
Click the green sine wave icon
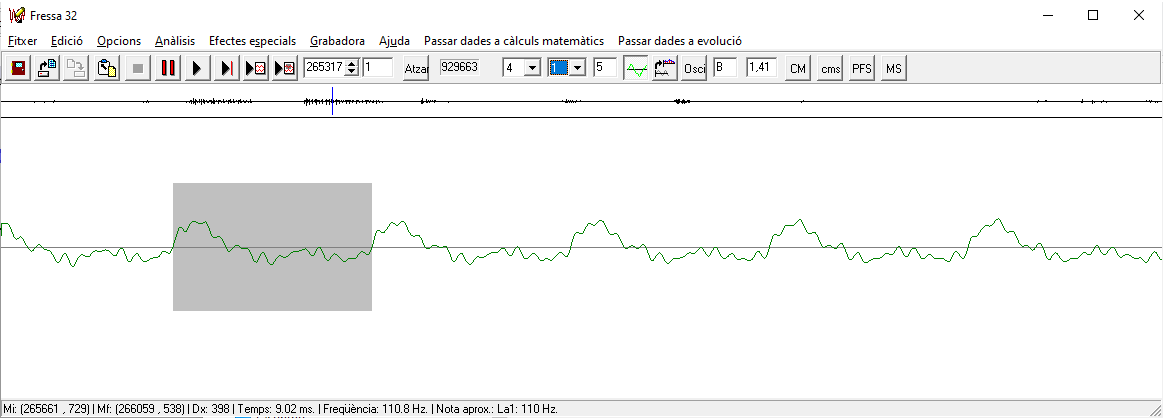tap(635, 68)
